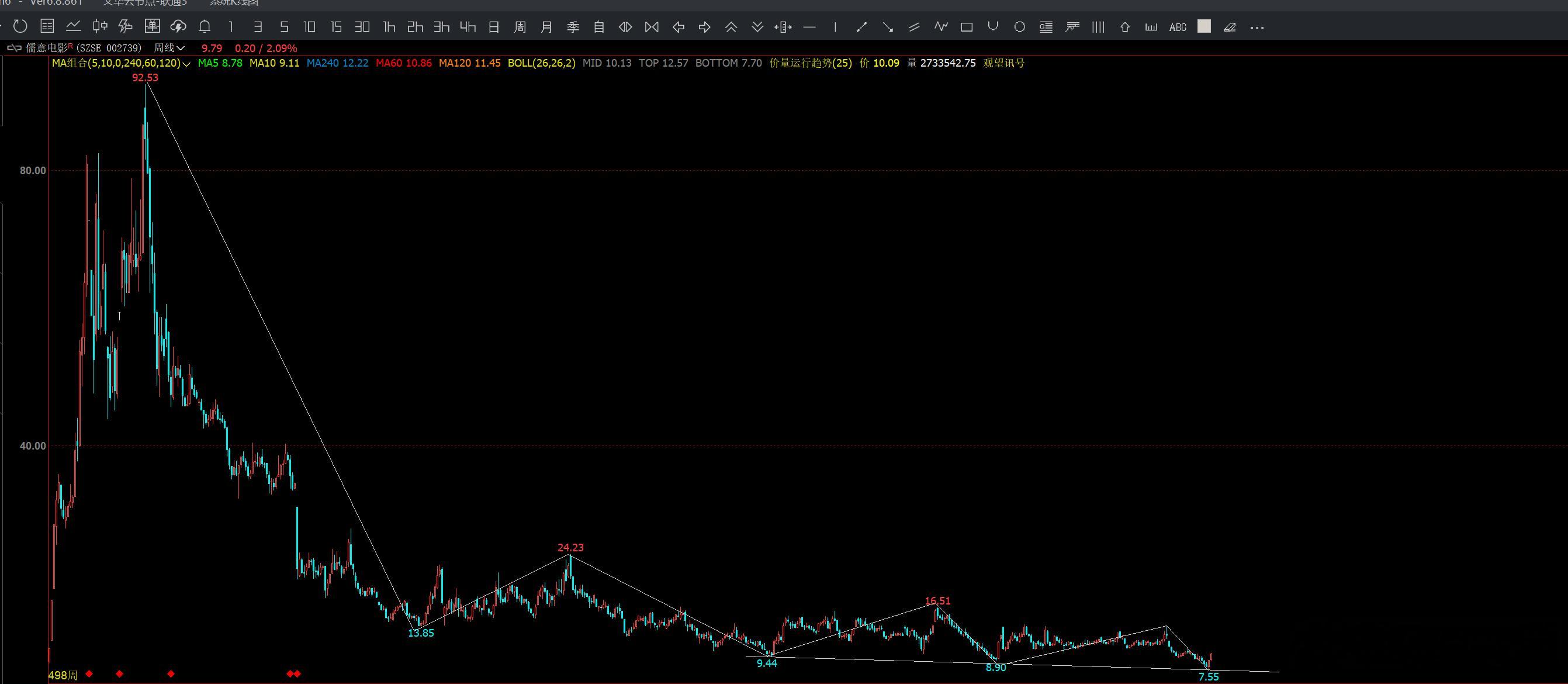This screenshot has height=684, width=1568.
Task: Expand the 周线 period dropdown
Action: click(169, 48)
